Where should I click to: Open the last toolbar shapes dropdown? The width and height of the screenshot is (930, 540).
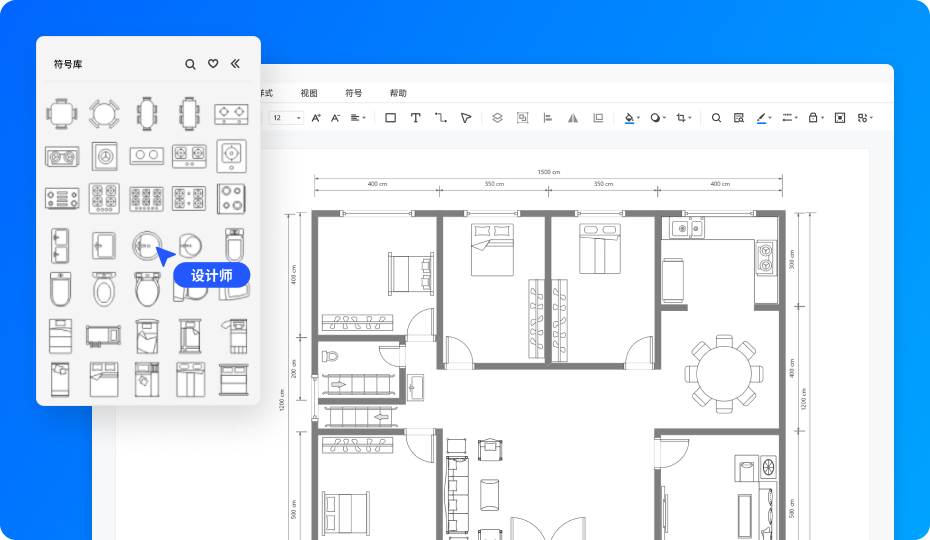[865, 117]
